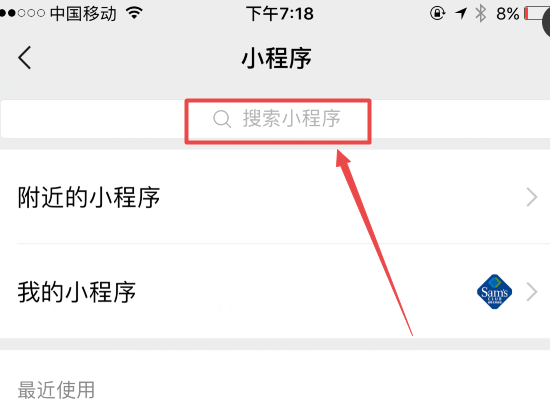Tap the magnifier icon in search bar
The height and width of the screenshot is (406, 550).
click(x=222, y=119)
